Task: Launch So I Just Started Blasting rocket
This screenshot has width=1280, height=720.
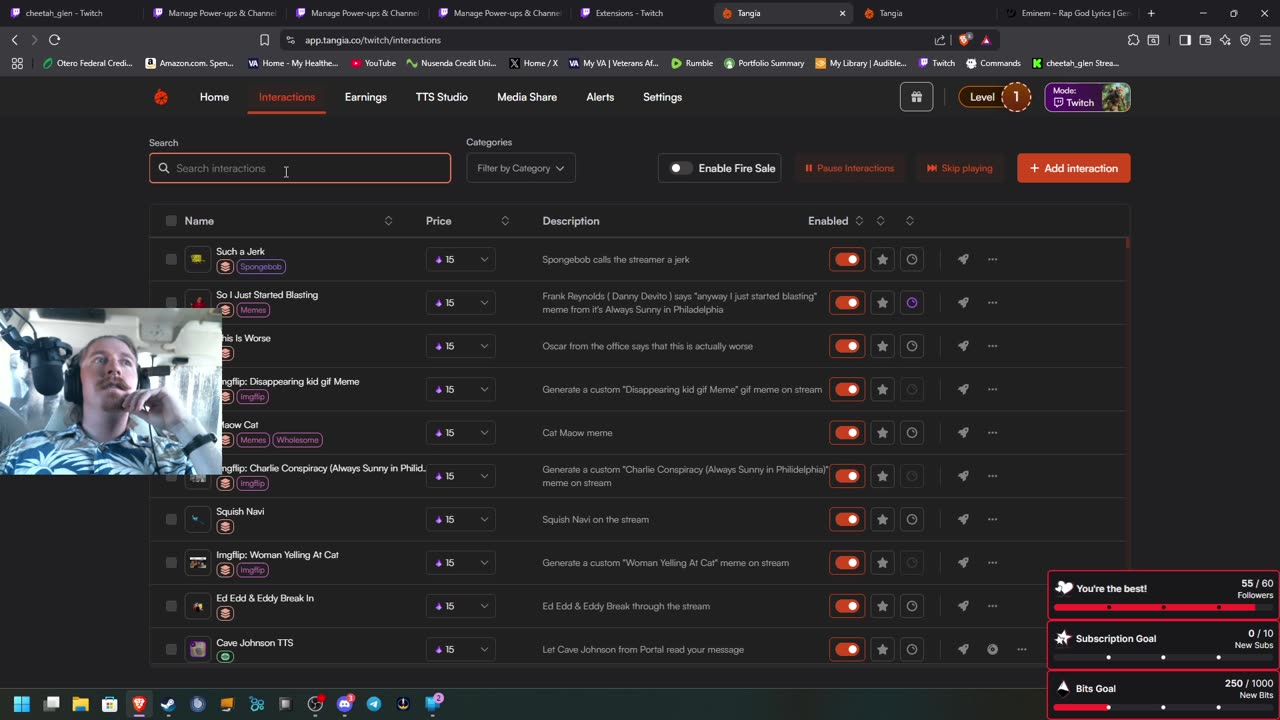Action: pos(963,303)
